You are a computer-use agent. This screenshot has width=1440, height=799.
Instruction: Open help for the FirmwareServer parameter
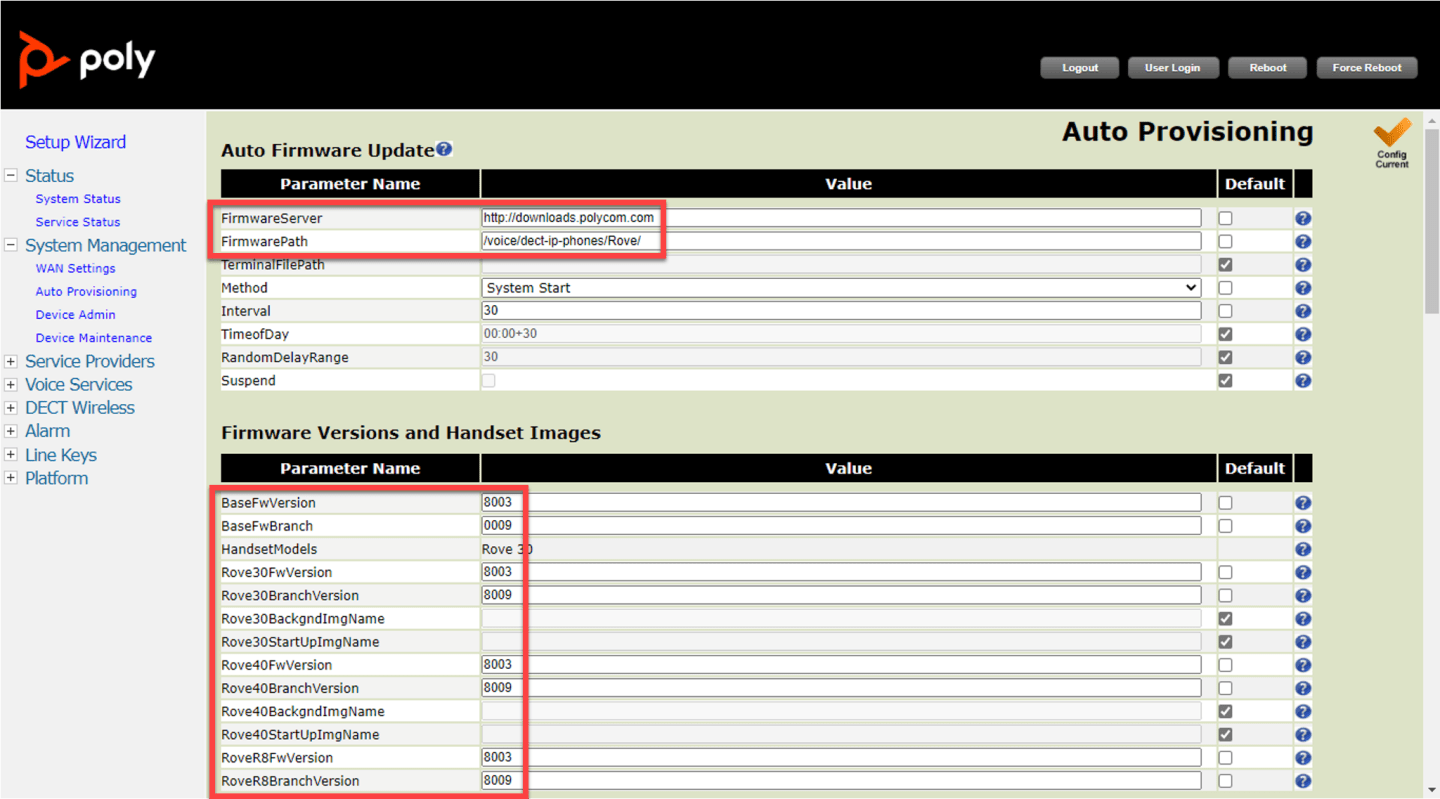pos(1302,217)
